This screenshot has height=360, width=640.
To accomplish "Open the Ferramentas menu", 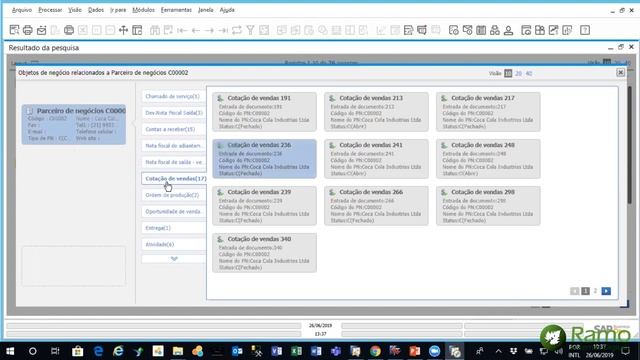I will pos(176,10).
